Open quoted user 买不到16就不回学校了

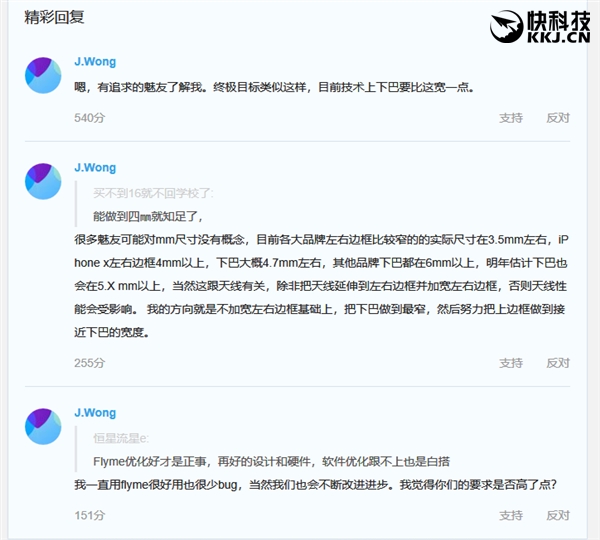[x=153, y=193]
